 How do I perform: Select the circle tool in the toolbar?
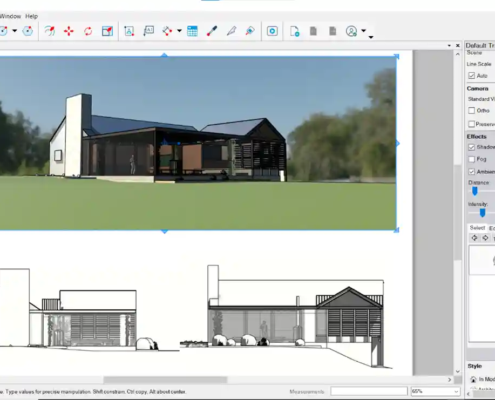3,31
